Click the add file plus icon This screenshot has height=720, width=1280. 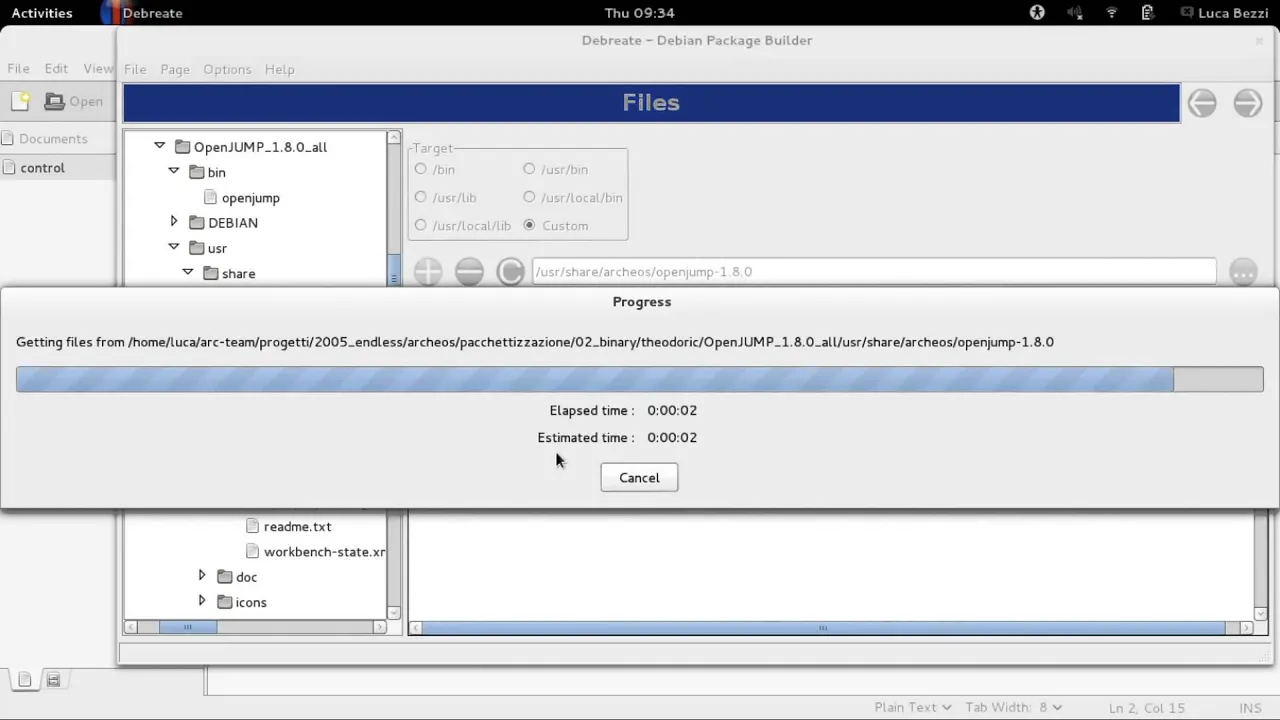tap(428, 272)
